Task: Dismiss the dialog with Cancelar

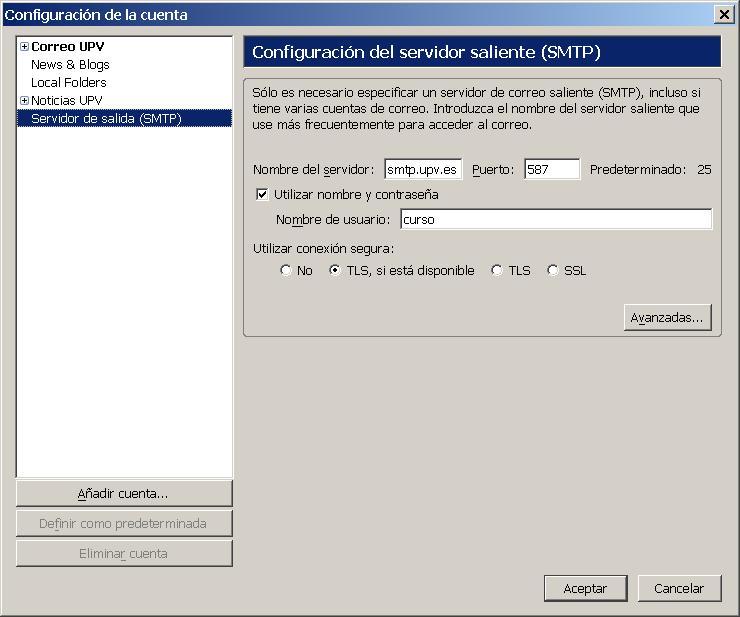Action: (x=679, y=588)
